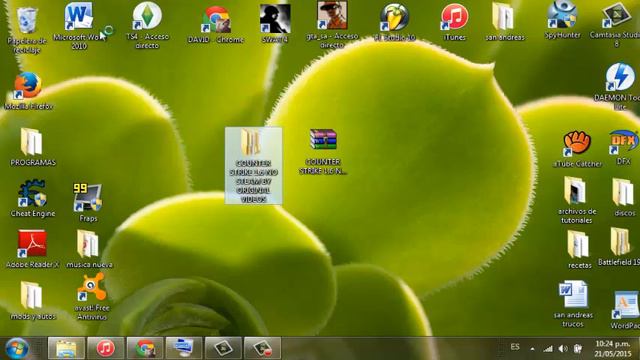The height and width of the screenshot is (360, 640).
Task: Switch to iTunes on the taskbar
Action: (105, 349)
